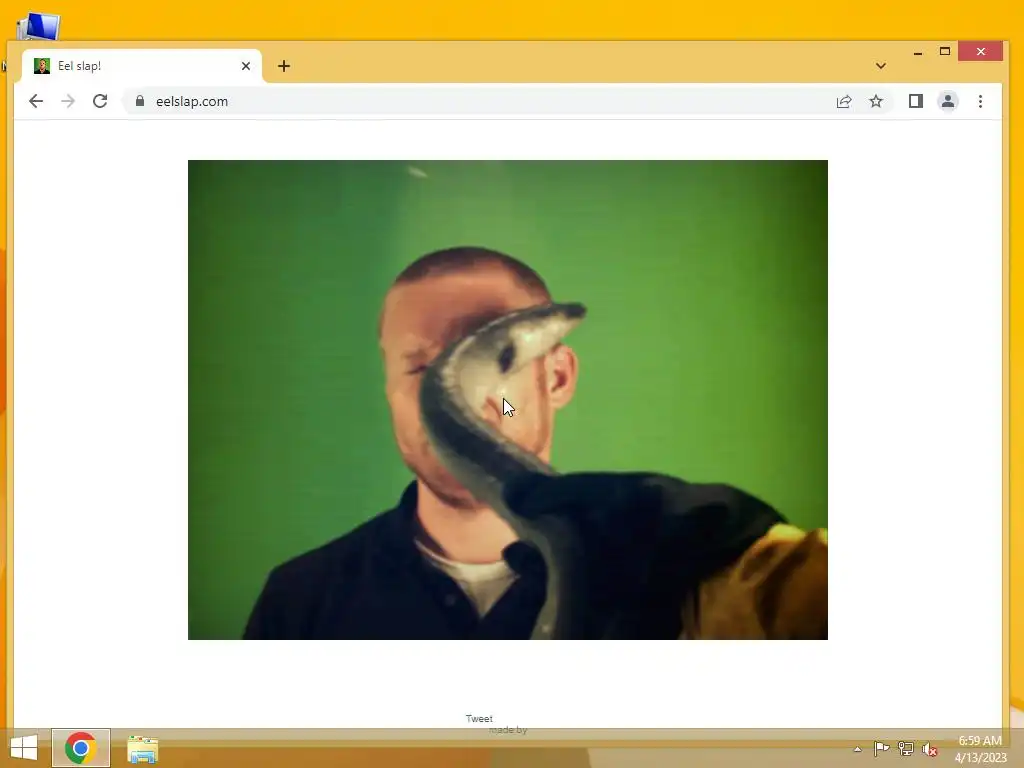This screenshot has width=1024, height=768.
Task: Open the taskbar clock and date
Action: click(x=980, y=749)
